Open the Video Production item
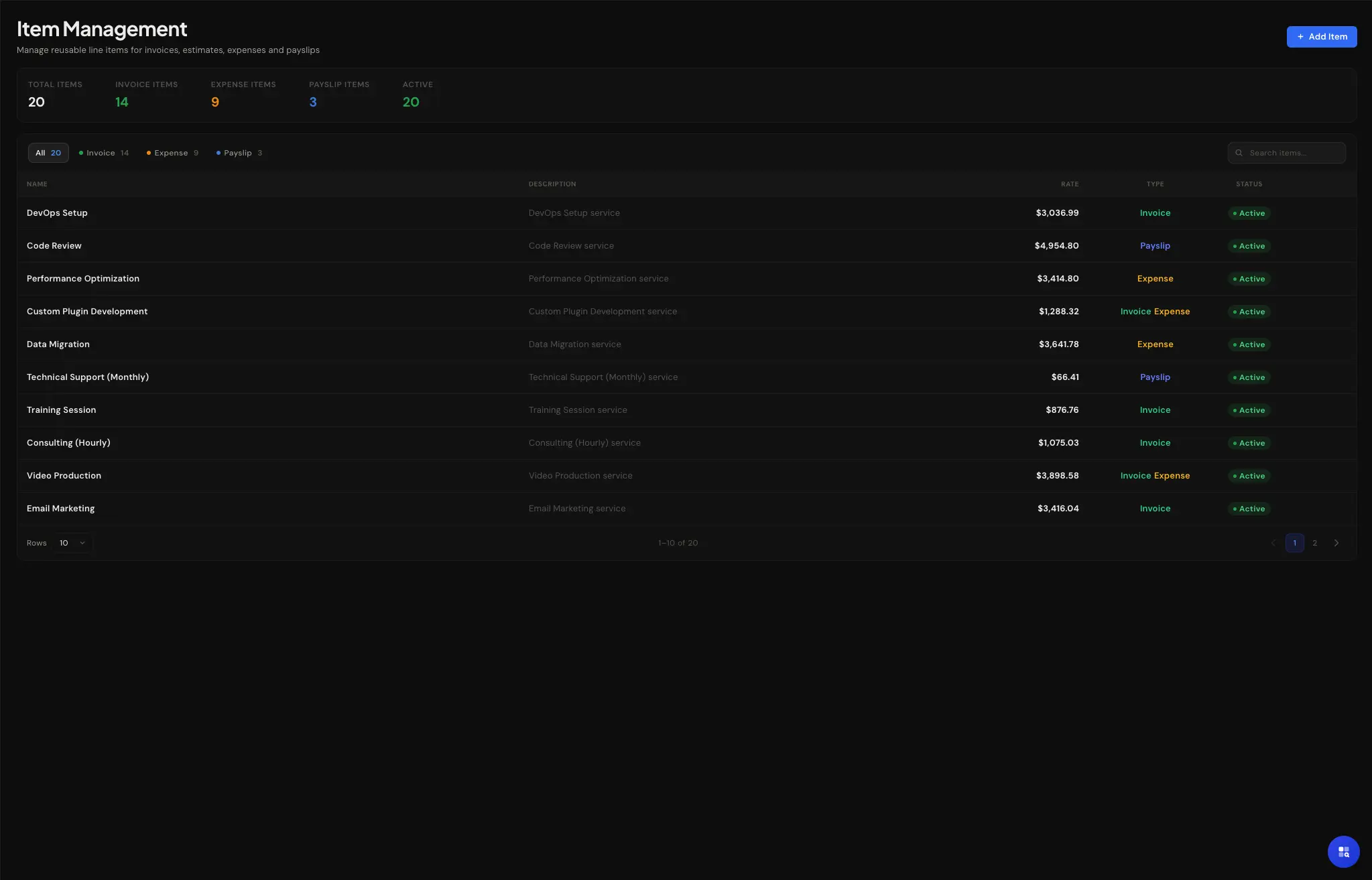The image size is (1372, 880). coord(64,476)
